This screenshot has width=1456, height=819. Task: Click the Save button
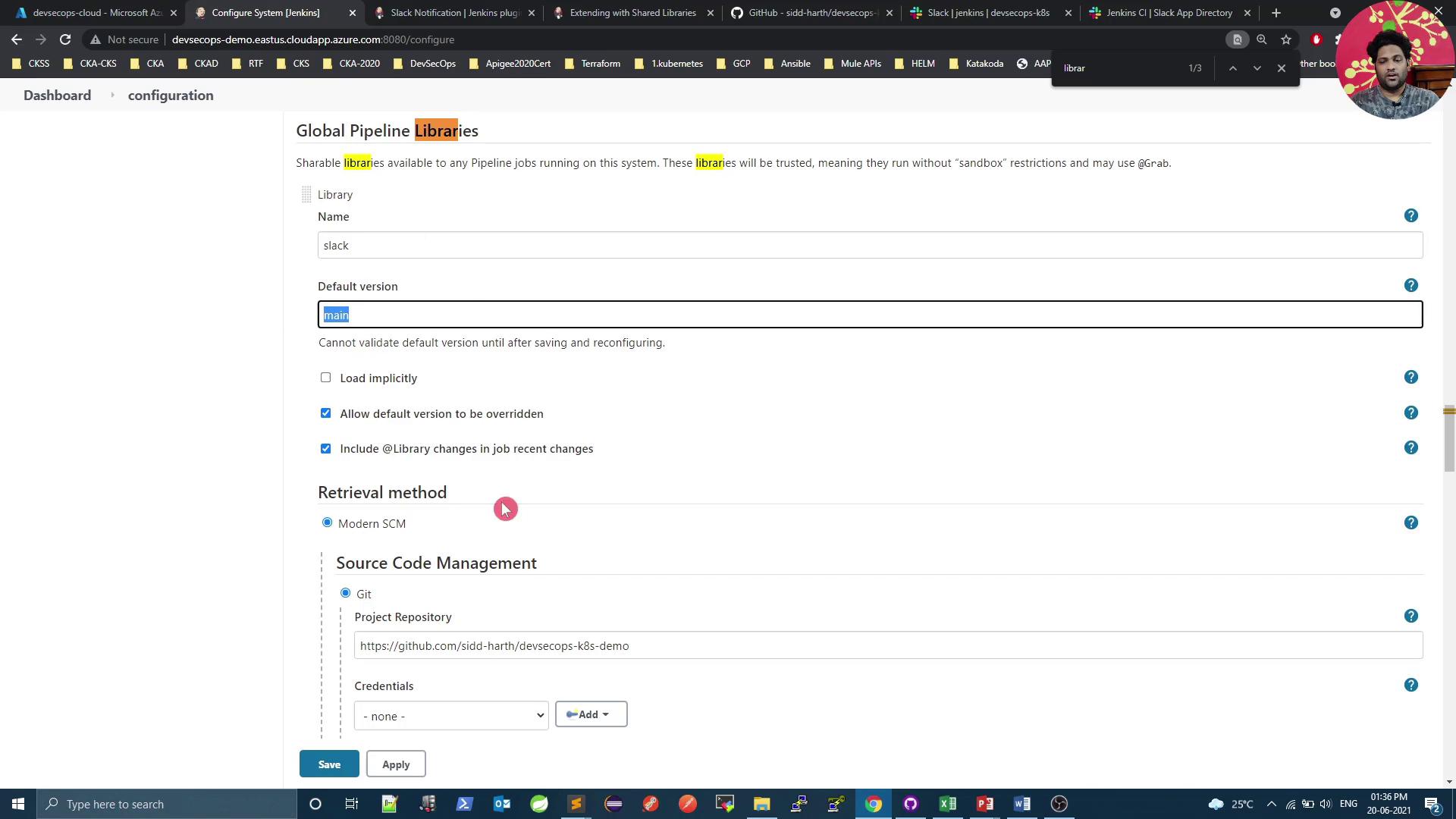pyautogui.click(x=329, y=764)
